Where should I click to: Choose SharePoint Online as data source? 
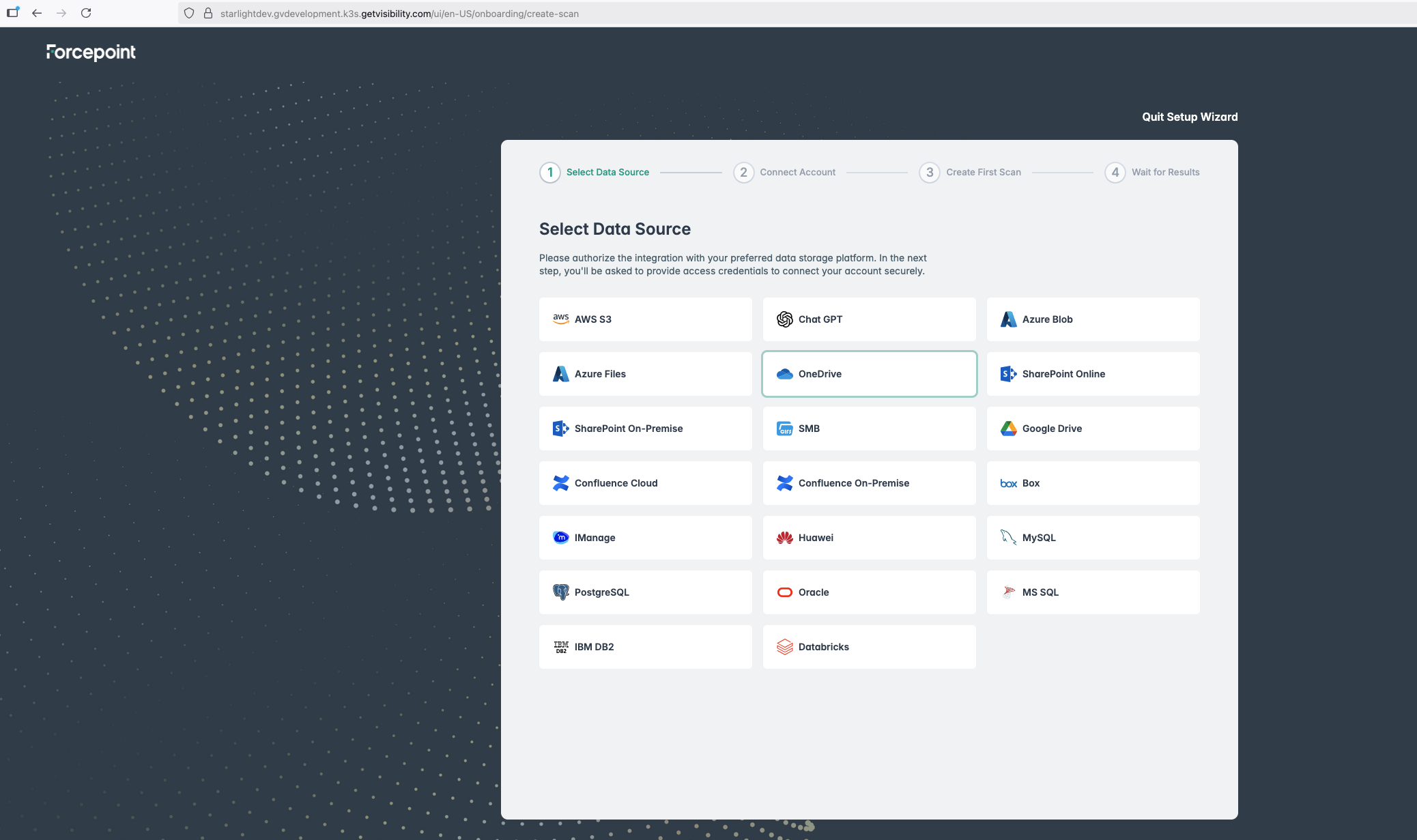coord(1092,374)
